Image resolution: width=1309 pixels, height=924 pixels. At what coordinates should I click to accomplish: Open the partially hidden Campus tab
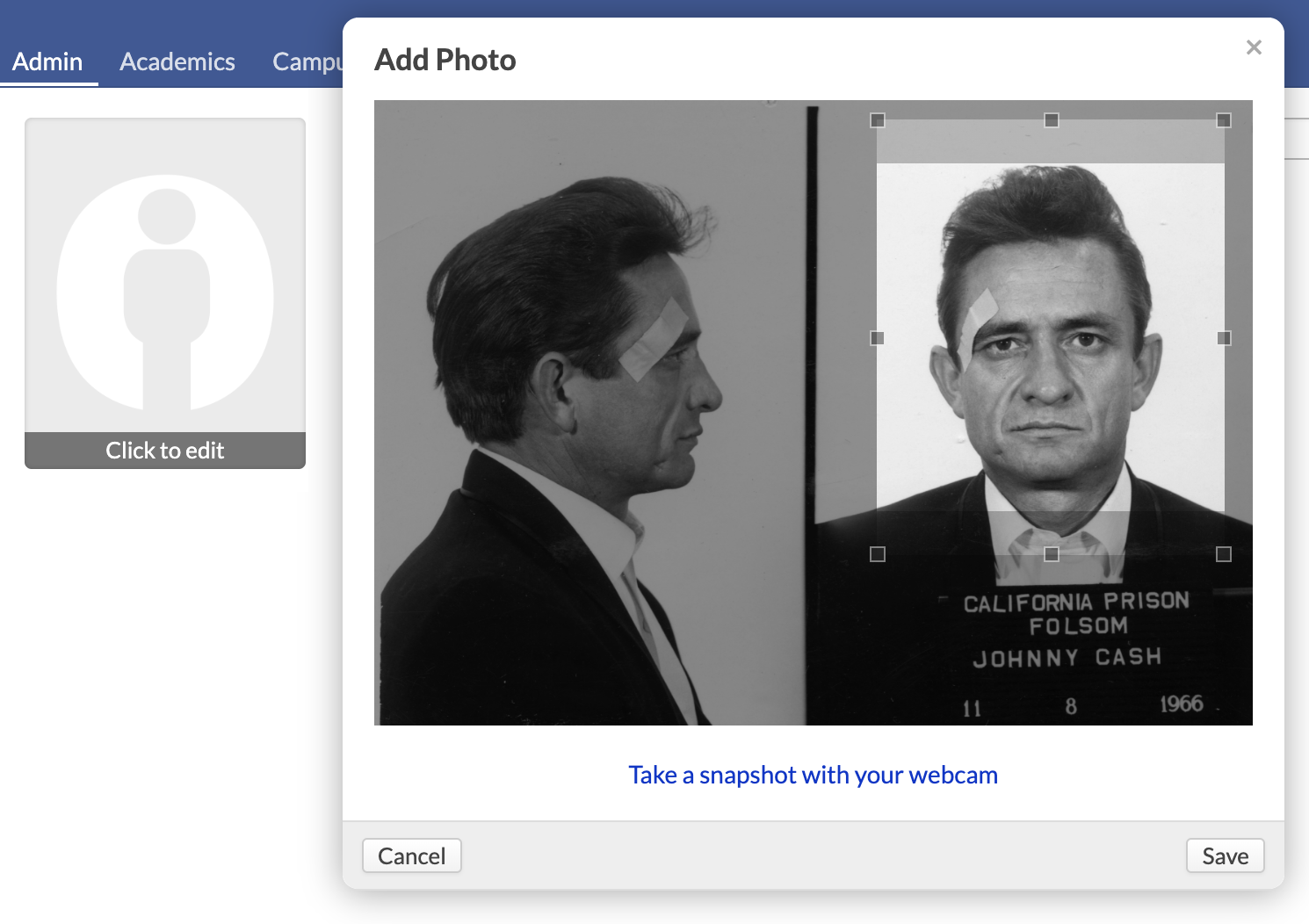(x=307, y=61)
